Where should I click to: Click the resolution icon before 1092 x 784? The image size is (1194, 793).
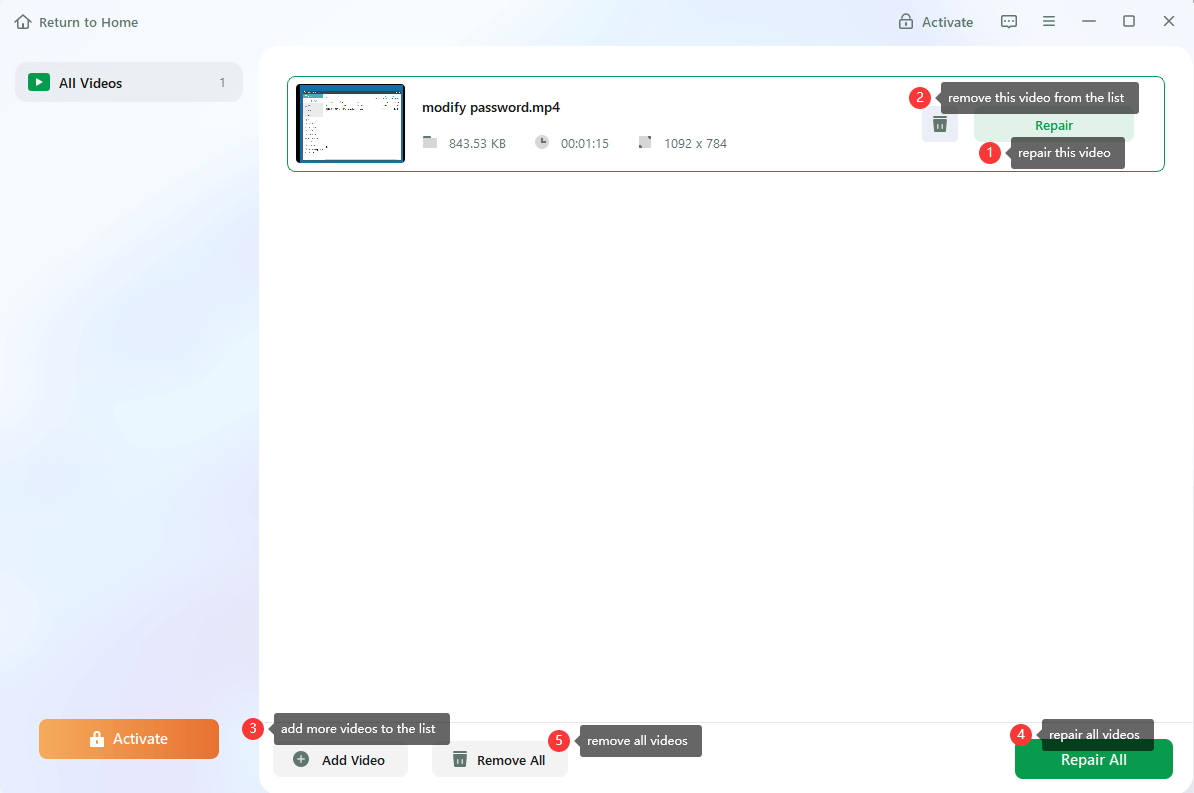645,142
